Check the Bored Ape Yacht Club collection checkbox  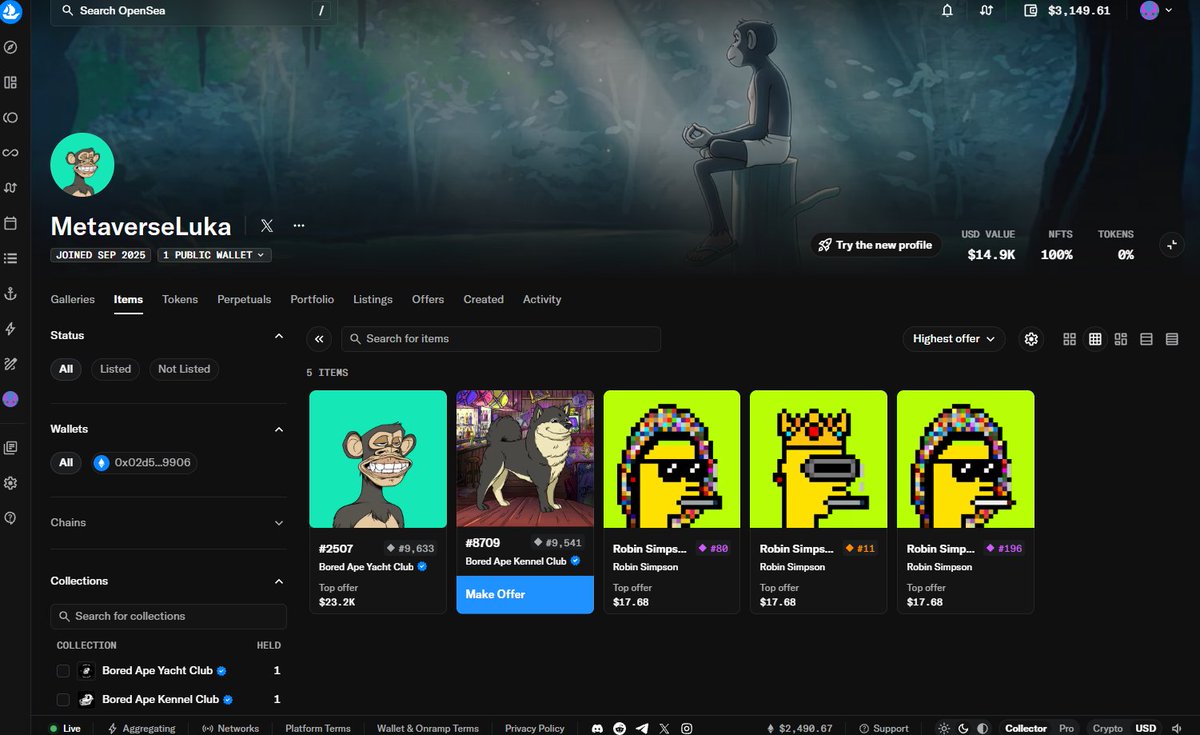[x=63, y=671]
